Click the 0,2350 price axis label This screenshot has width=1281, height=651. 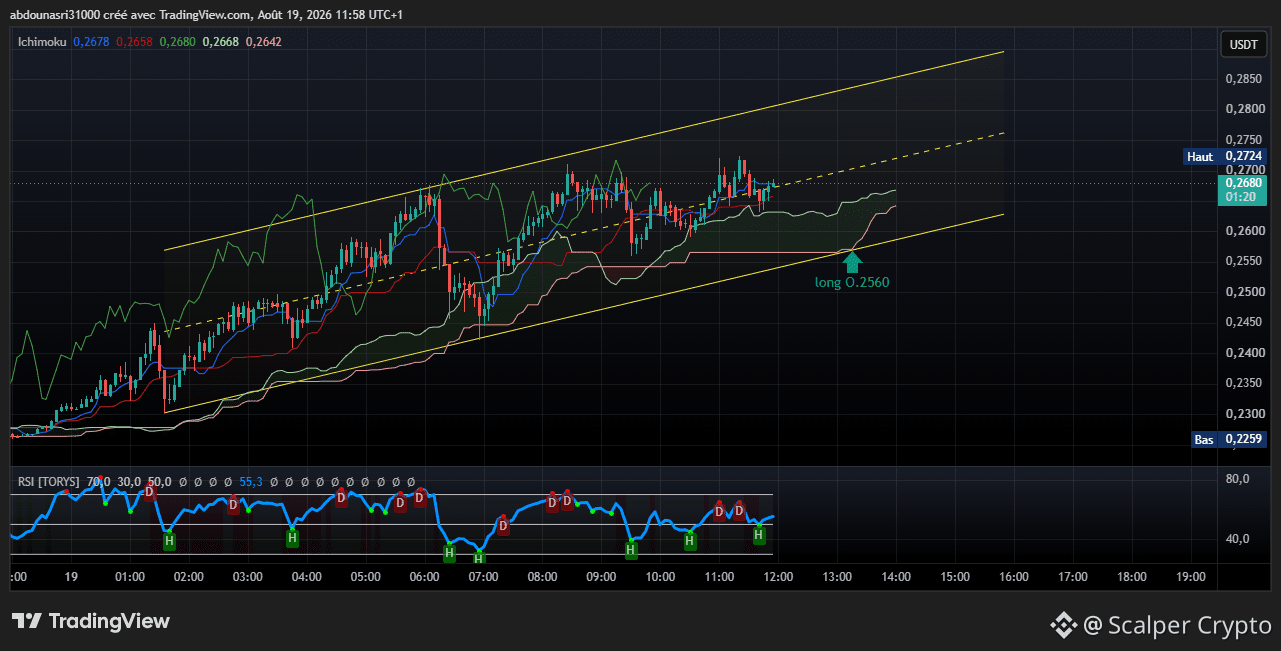tap(1243, 383)
